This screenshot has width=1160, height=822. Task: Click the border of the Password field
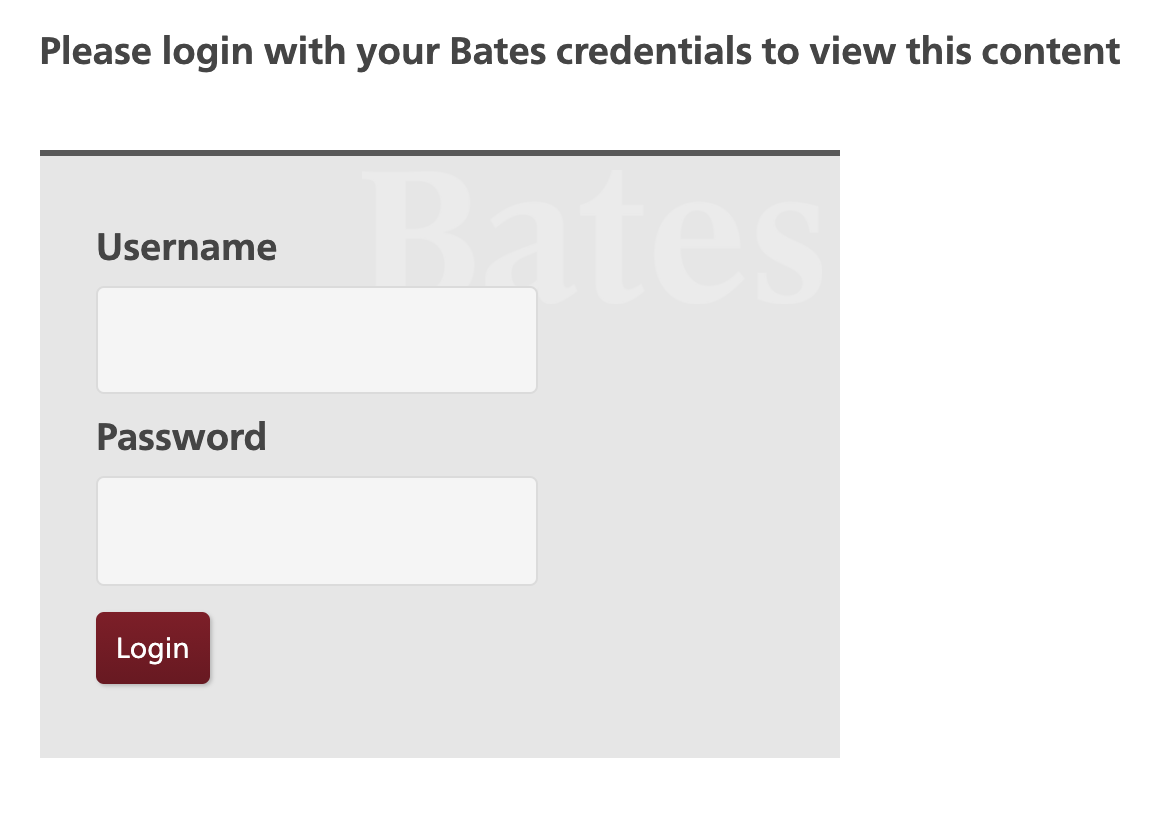(x=316, y=479)
